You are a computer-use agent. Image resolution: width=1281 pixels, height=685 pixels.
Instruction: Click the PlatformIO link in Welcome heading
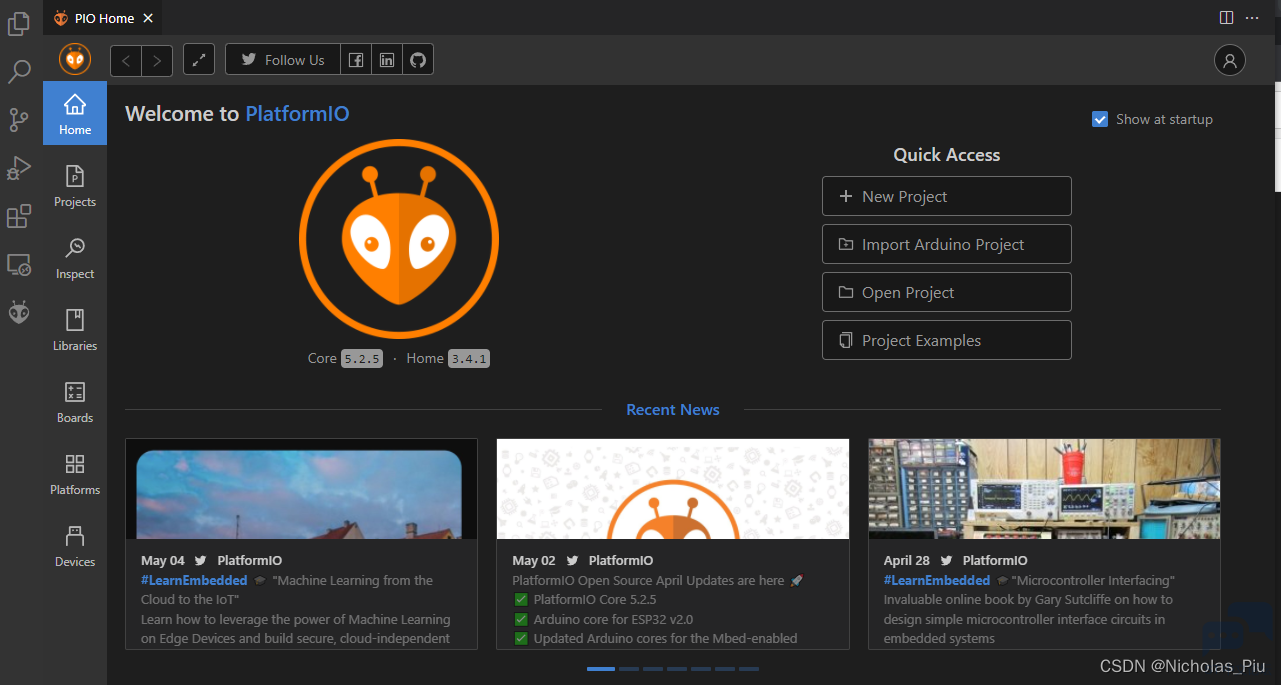click(297, 114)
